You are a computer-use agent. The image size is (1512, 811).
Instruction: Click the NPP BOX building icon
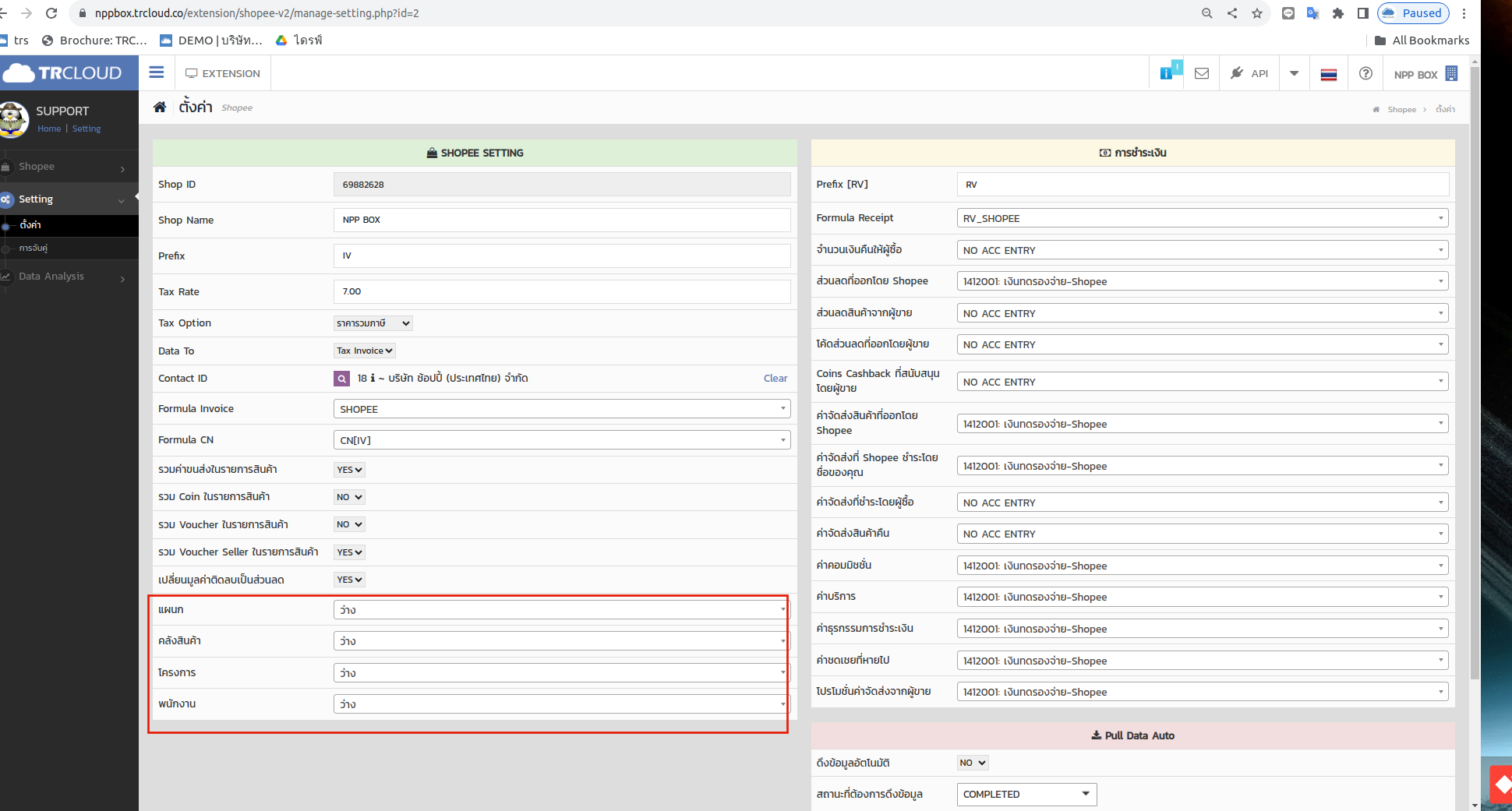(x=1451, y=73)
